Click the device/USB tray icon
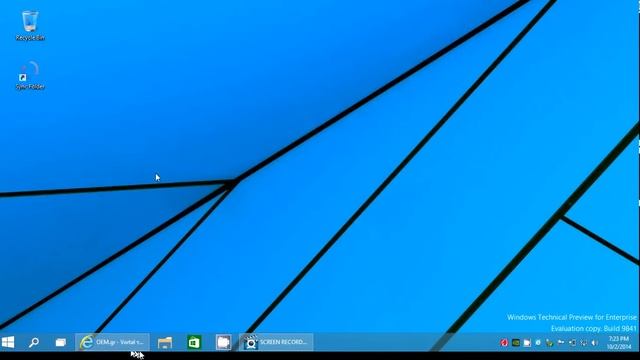The image size is (640, 360). tap(572, 343)
